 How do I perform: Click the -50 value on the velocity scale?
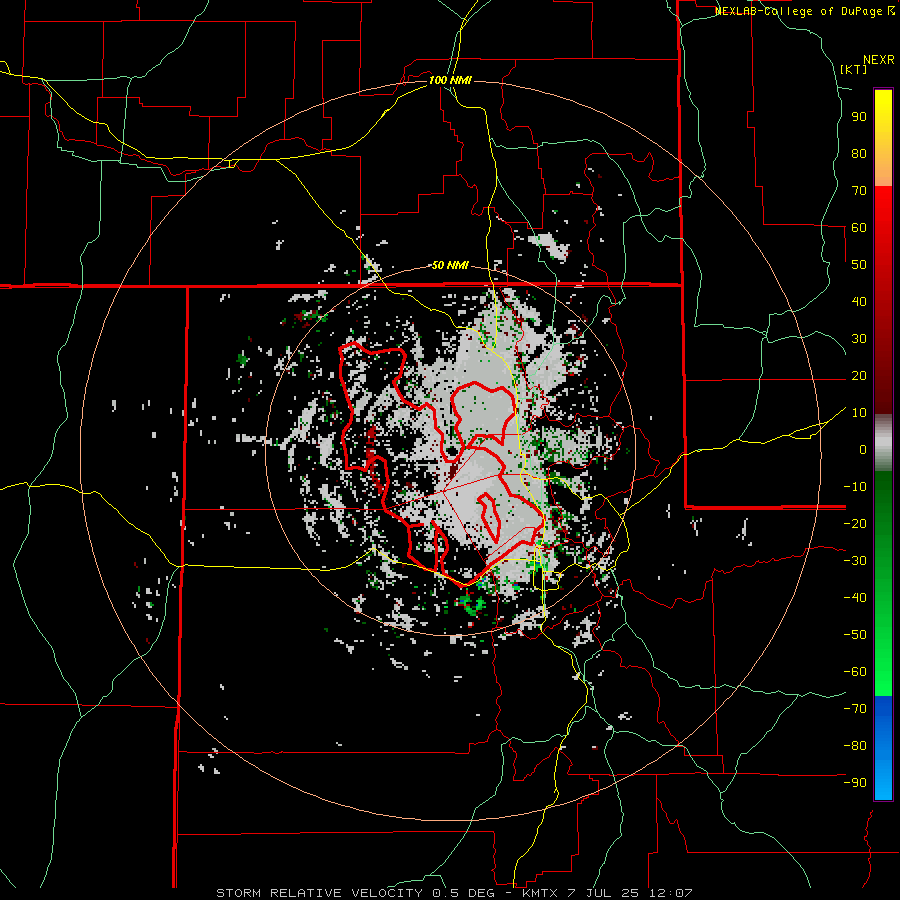click(855, 635)
